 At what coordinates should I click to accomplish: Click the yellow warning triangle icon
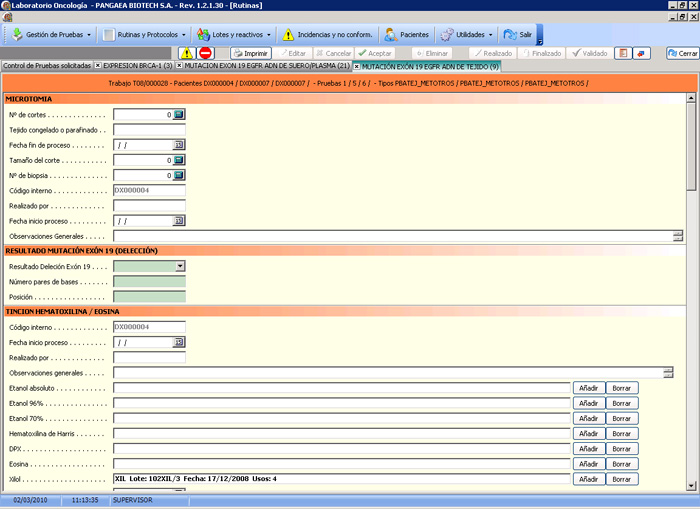pos(187,53)
